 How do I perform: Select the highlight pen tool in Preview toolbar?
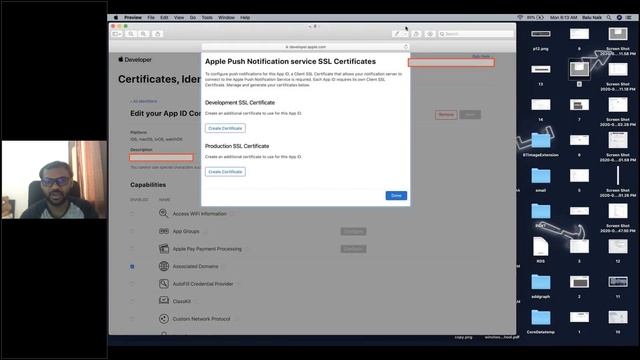click(396, 34)
